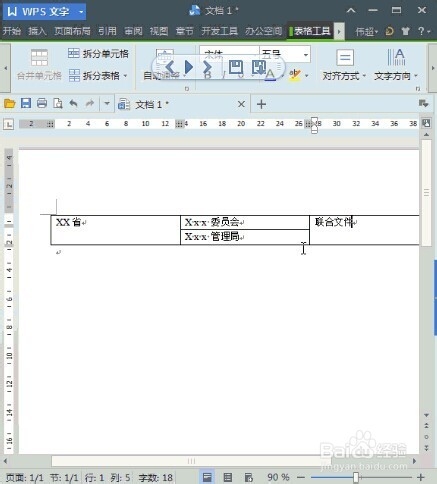Save document with blue floppy icon

26,103
